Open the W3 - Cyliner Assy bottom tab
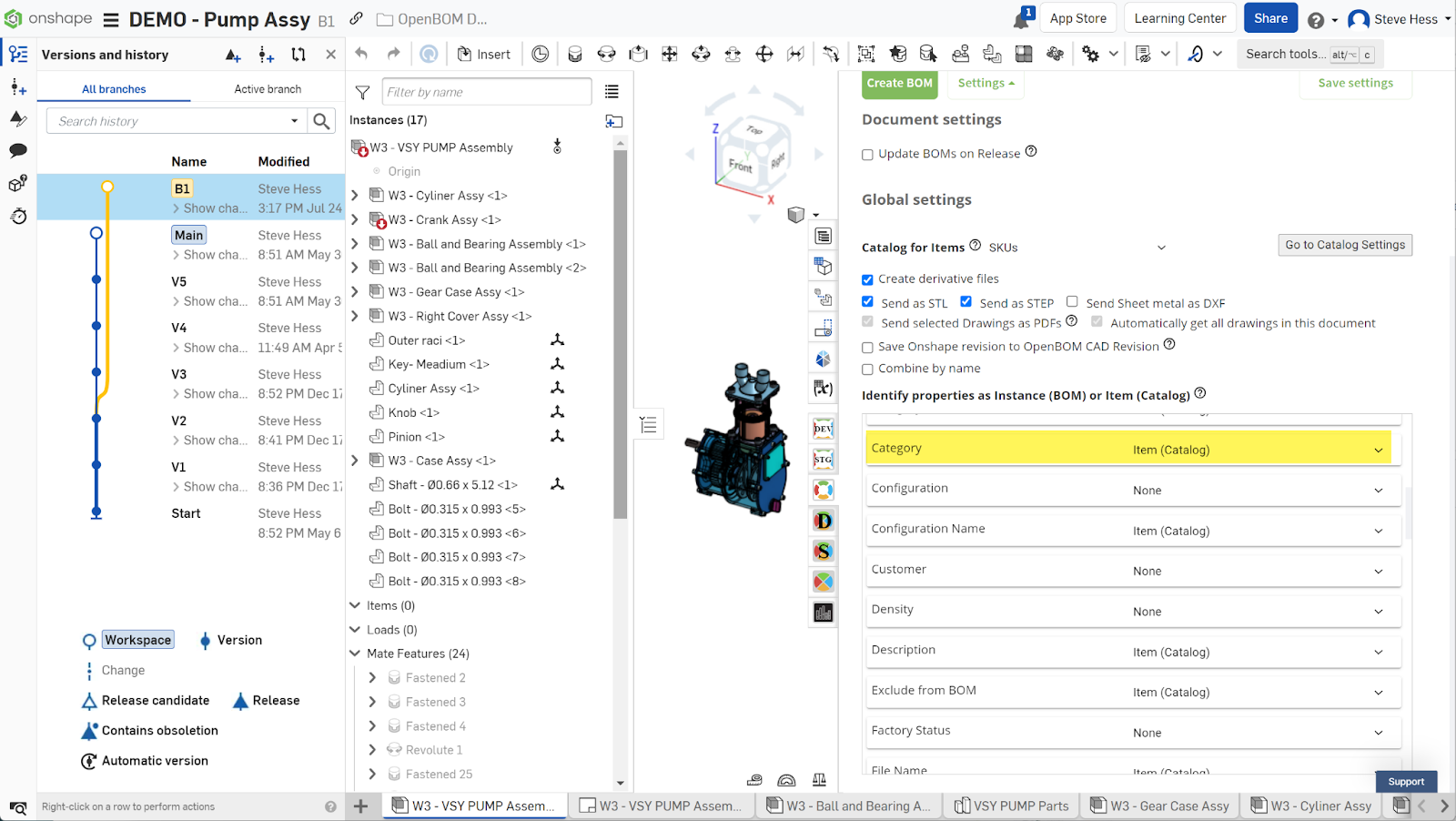Screen dimensions: 1456x821 pos(1311,806)
